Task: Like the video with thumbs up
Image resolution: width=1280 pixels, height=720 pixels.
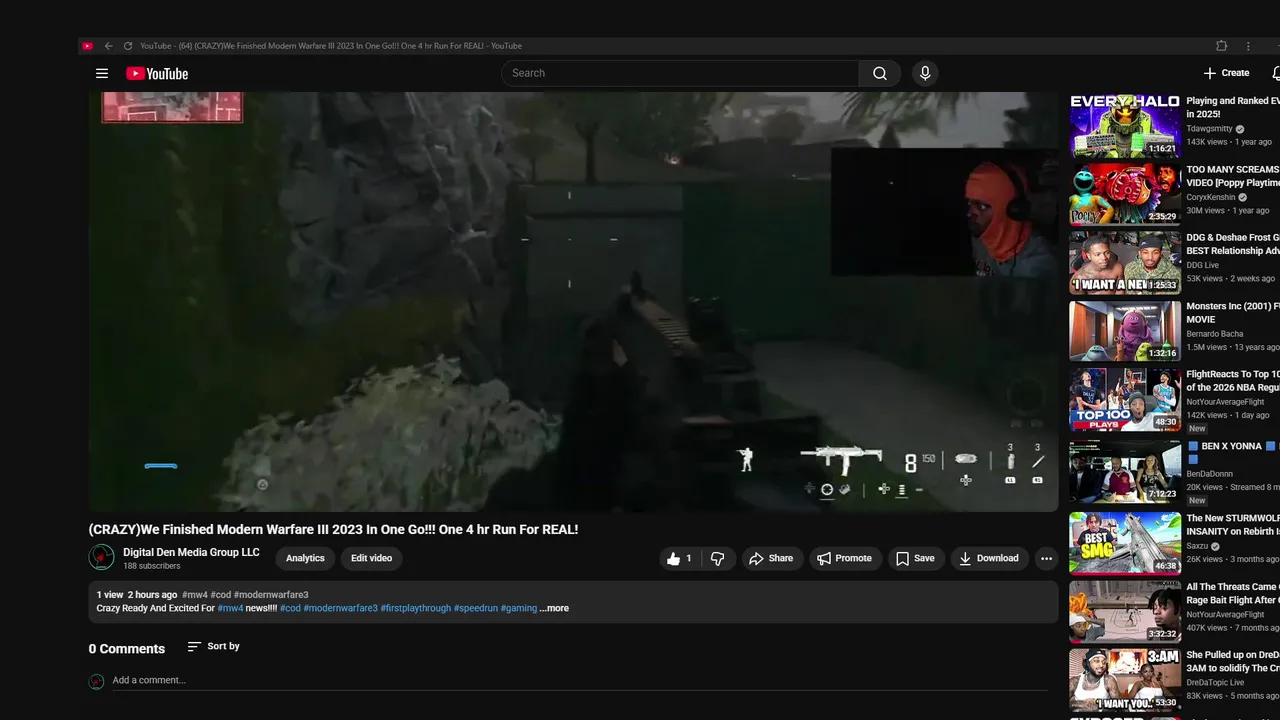Action: point(679,558)
